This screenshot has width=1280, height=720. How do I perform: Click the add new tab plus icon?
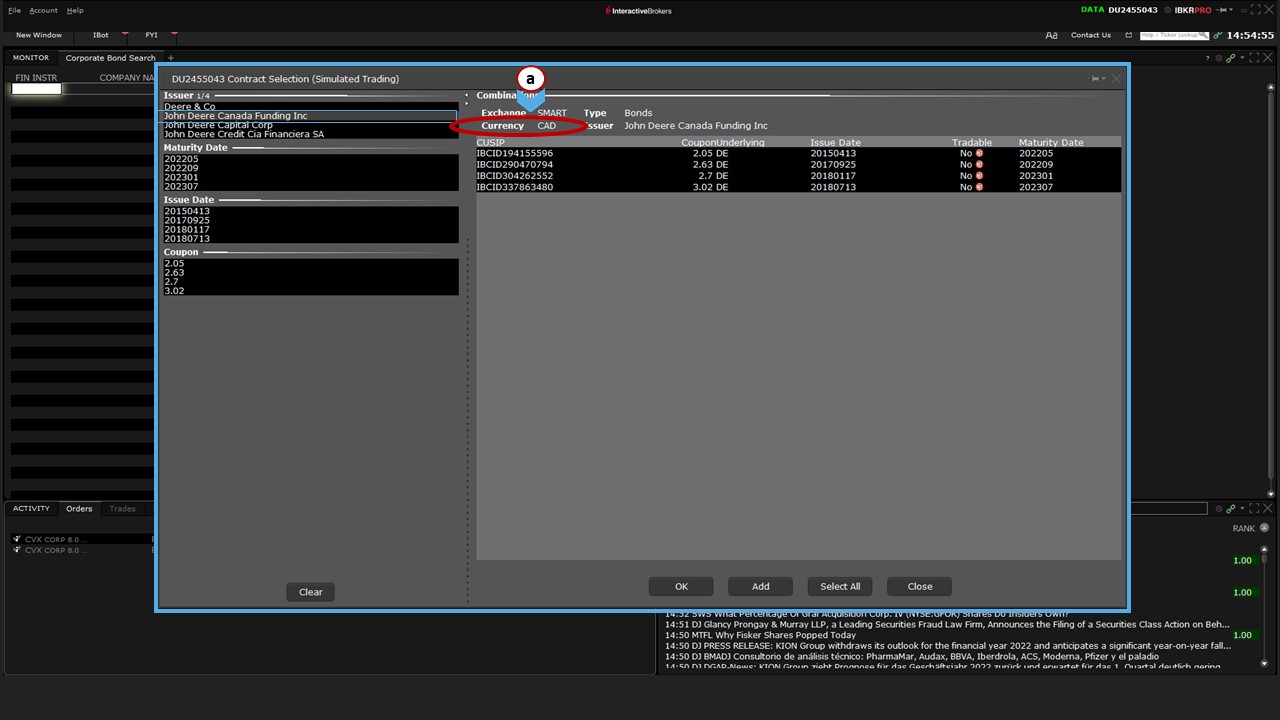pos(170,58)
